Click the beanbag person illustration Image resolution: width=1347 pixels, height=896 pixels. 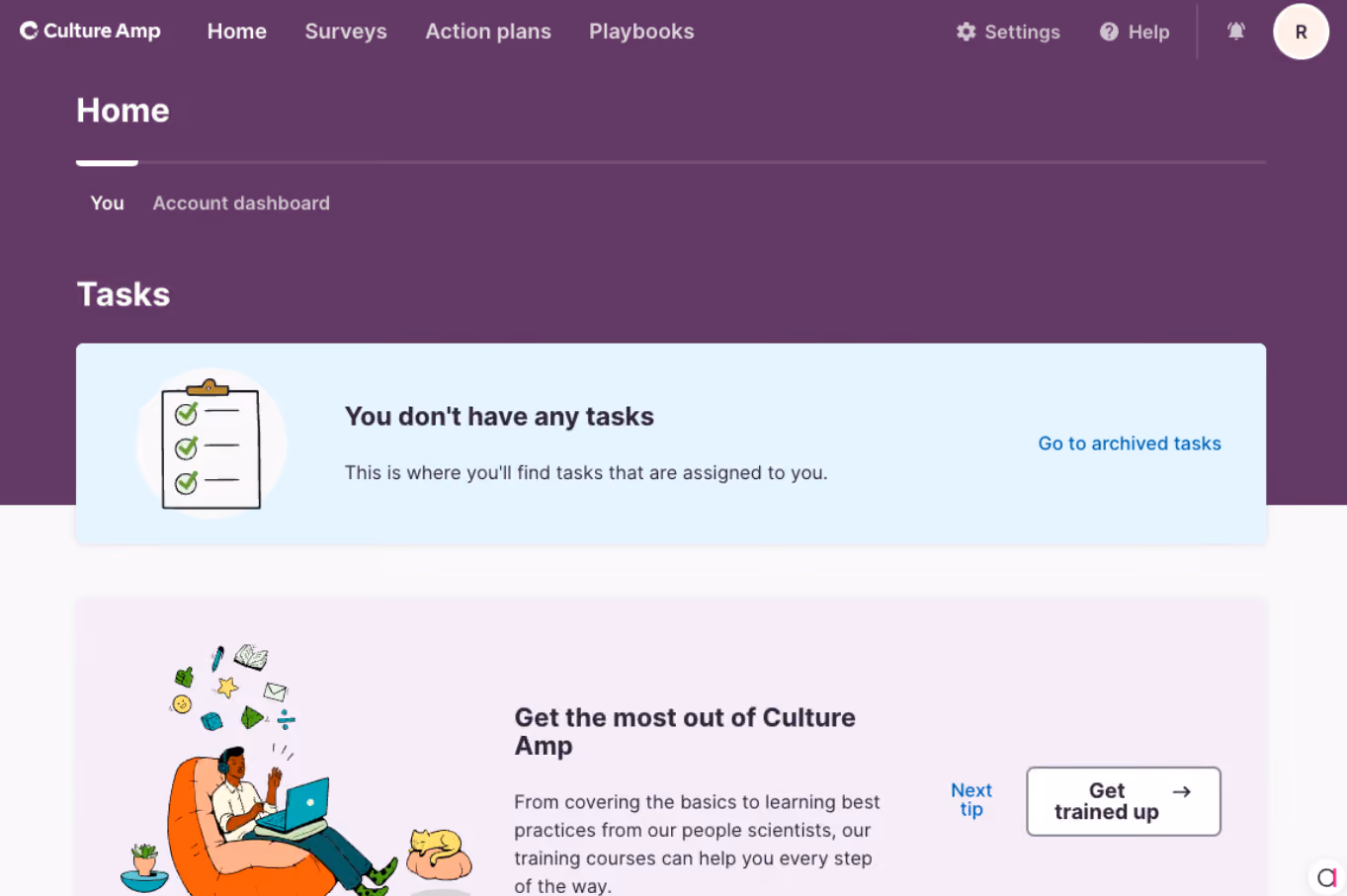[296, 771]
